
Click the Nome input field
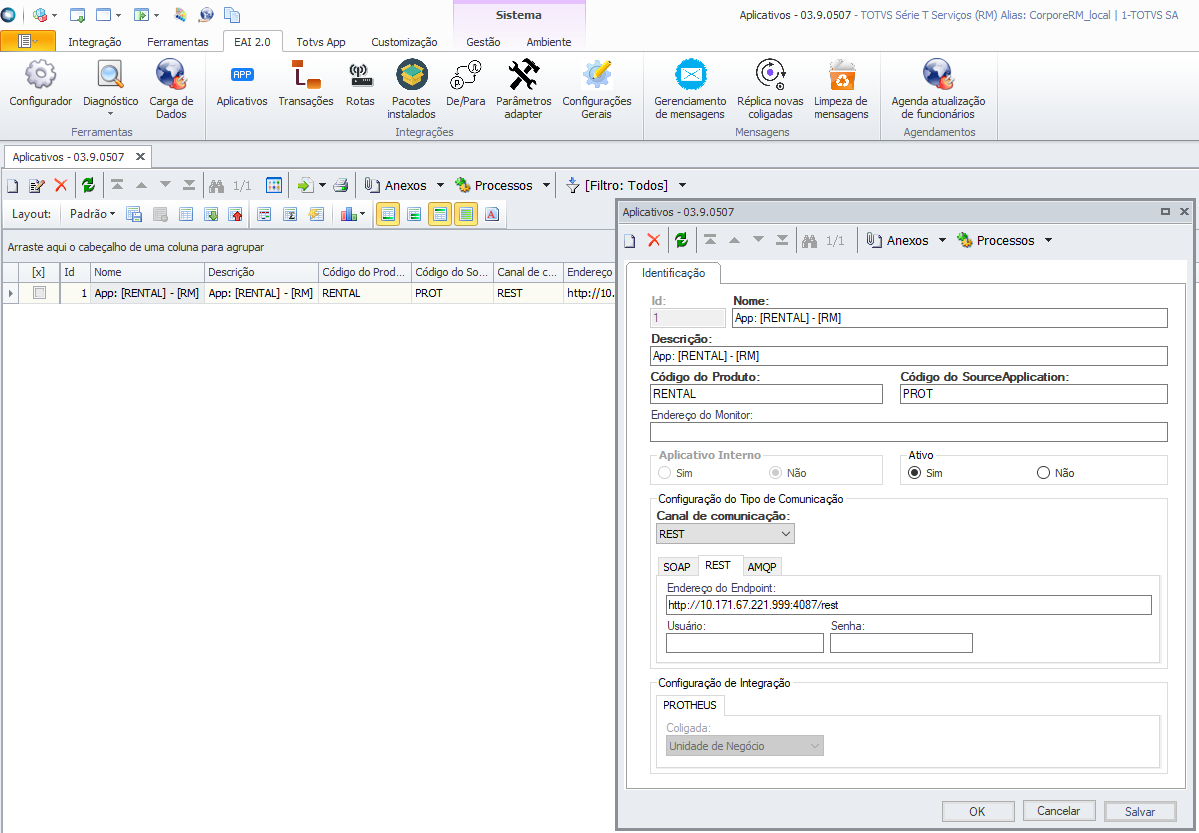pos(950,317)
